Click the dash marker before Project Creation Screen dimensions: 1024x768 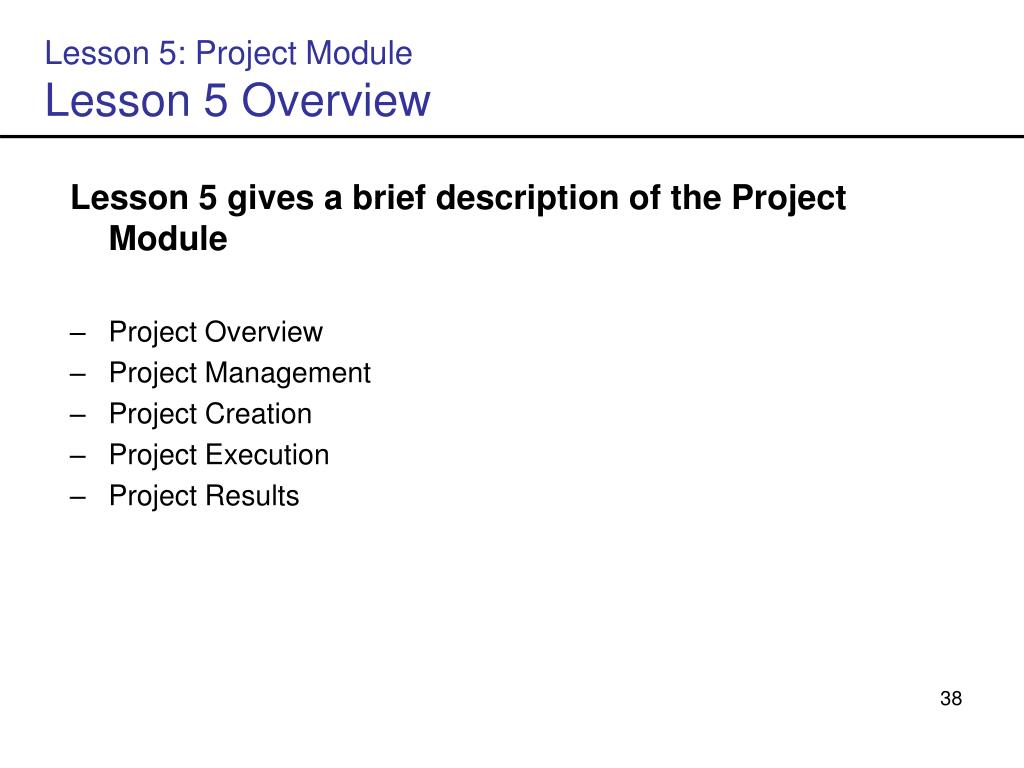(x=78, y=415)
